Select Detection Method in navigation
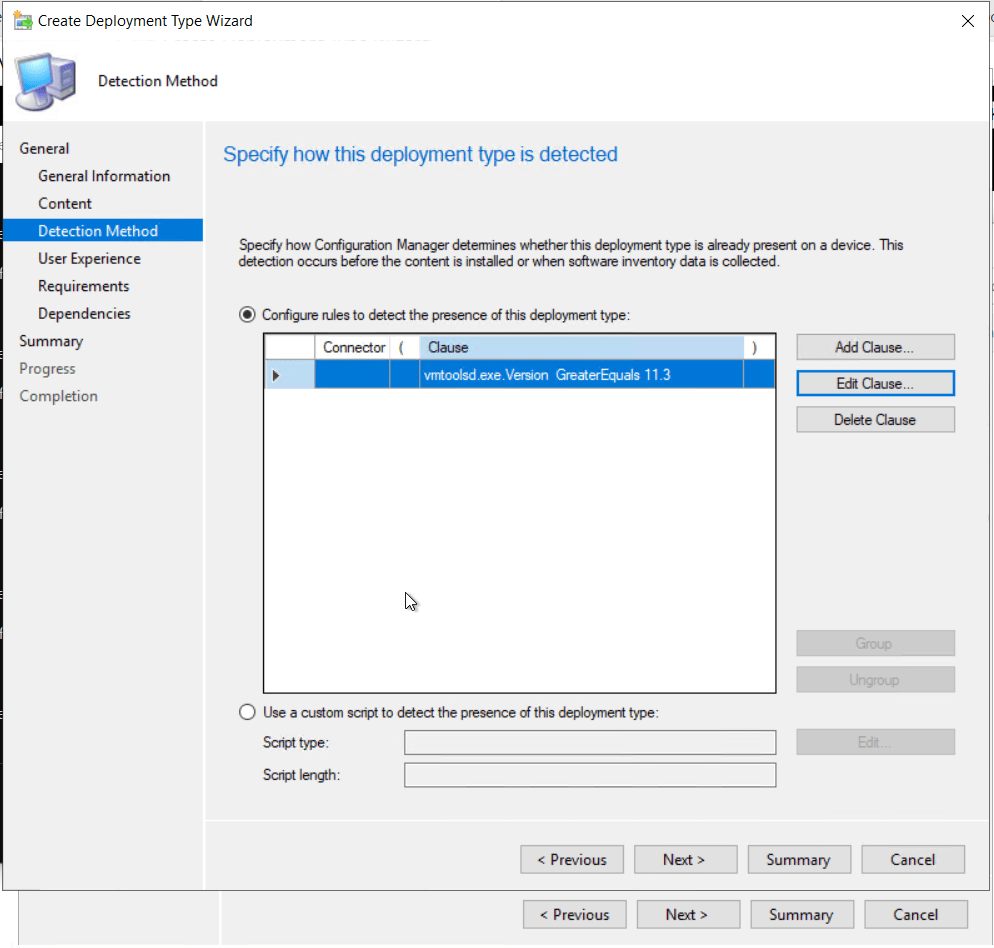The height and width of the screenshot is (948, 994). [x=98, y=231]
